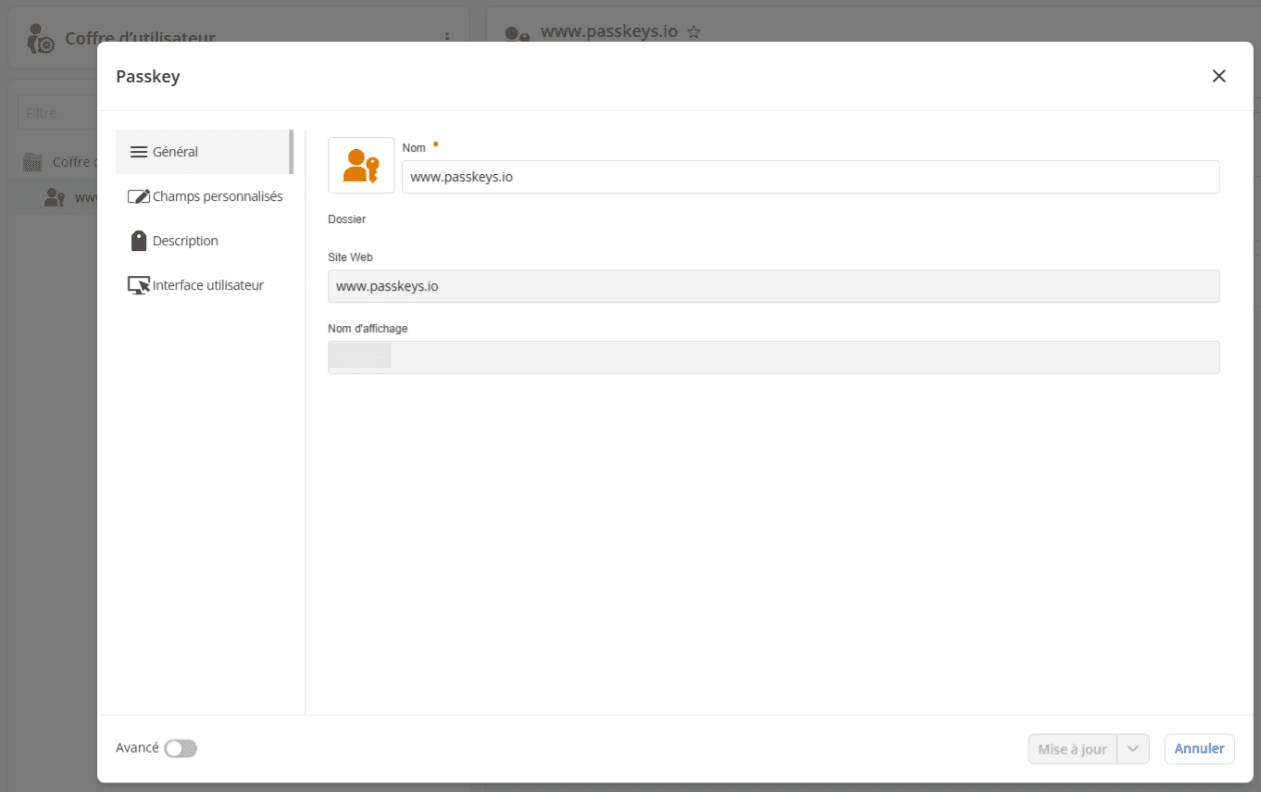Click the Mise à jour button
Viewport: 1261px width, 792px height.
coord(1072,749)
